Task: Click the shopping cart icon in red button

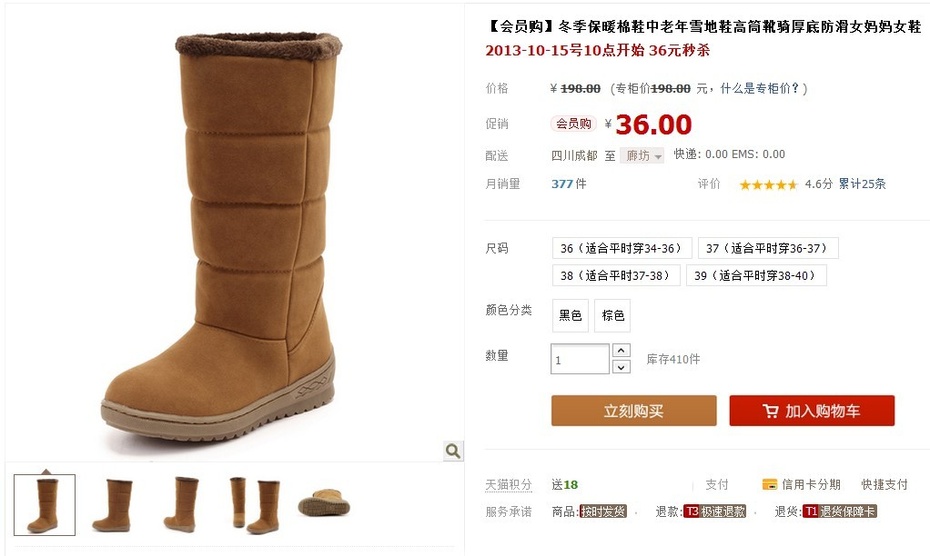Action: pos(770,411)
